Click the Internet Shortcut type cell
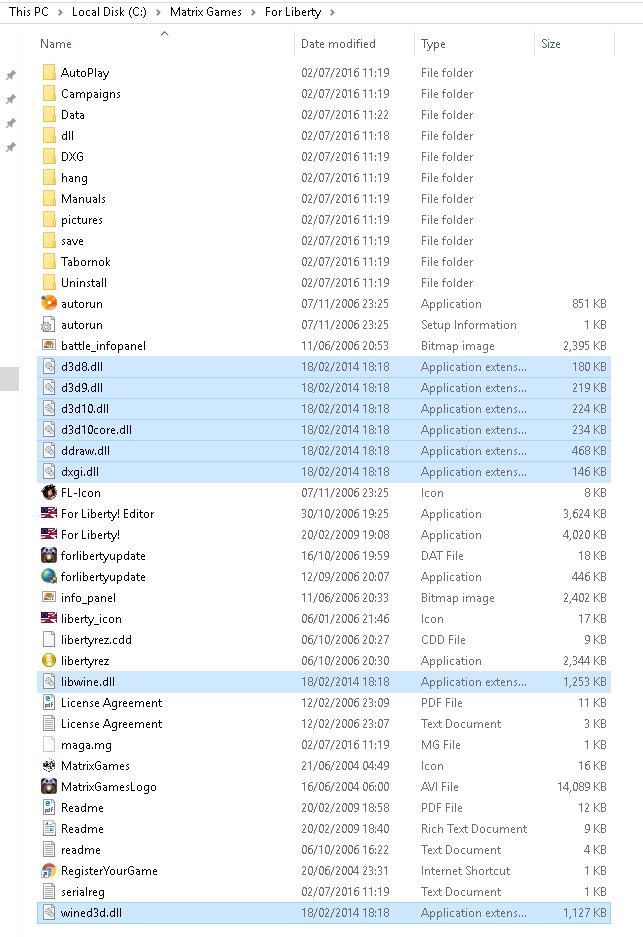This screenshot has width=643, height=937. click(466, 870)
